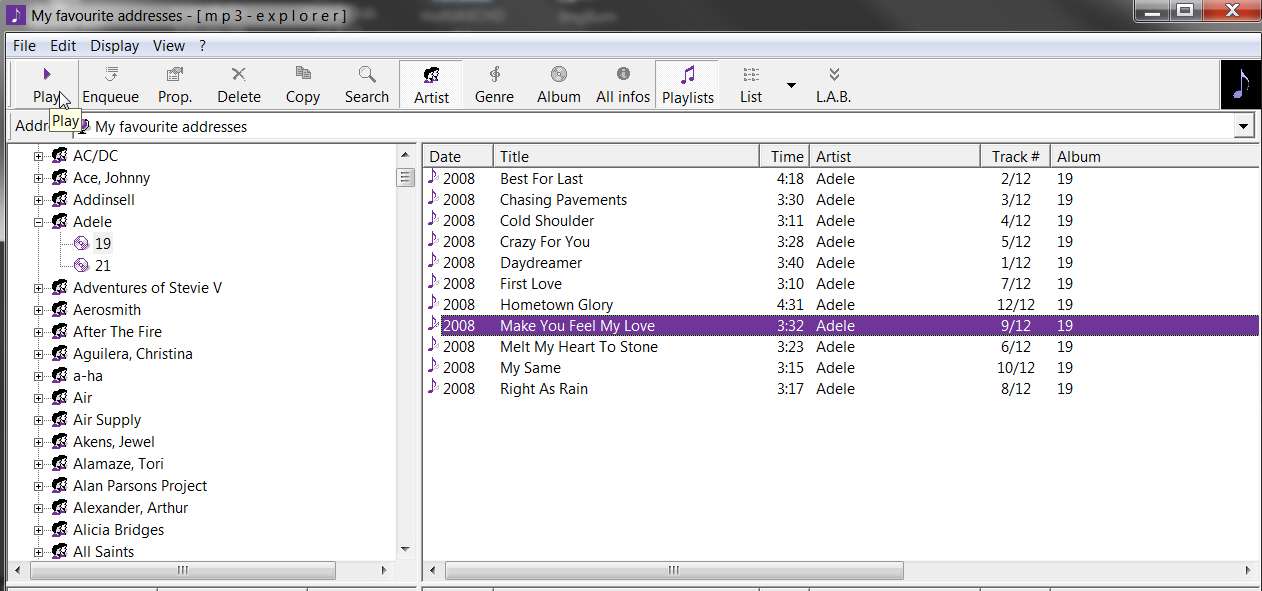Image resolution: width=1262 pixels, height=591 pixels.
Task: Click the All Saints artist icon
Action: pos(59,552)
